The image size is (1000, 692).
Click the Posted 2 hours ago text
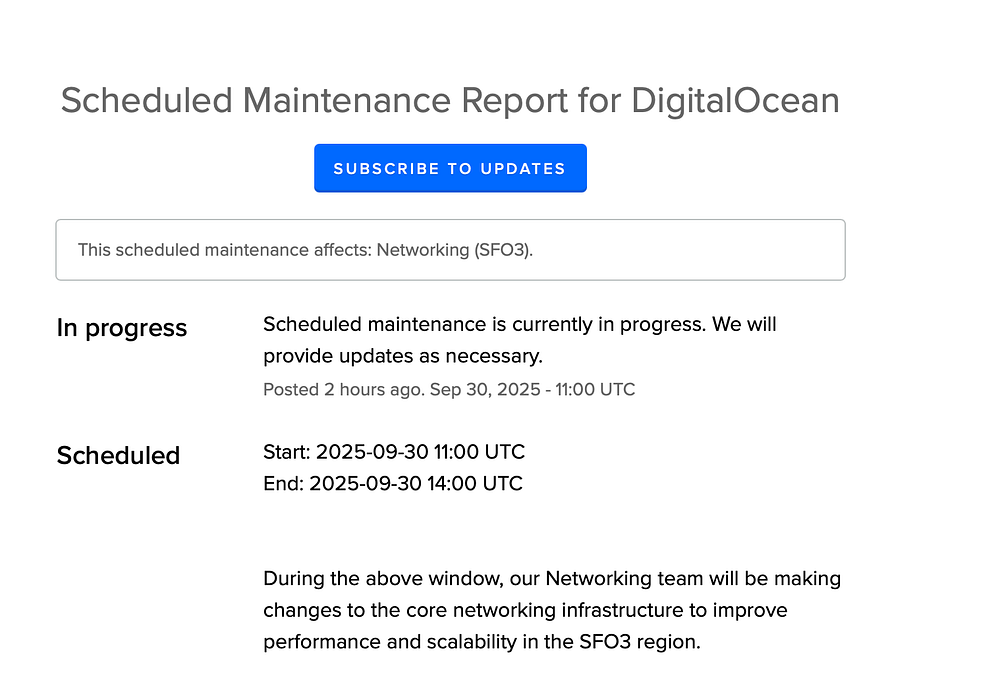342,389
